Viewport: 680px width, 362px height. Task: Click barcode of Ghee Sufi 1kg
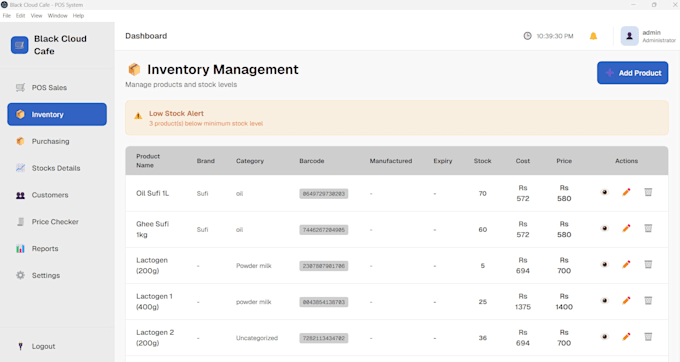click(324, 230)
